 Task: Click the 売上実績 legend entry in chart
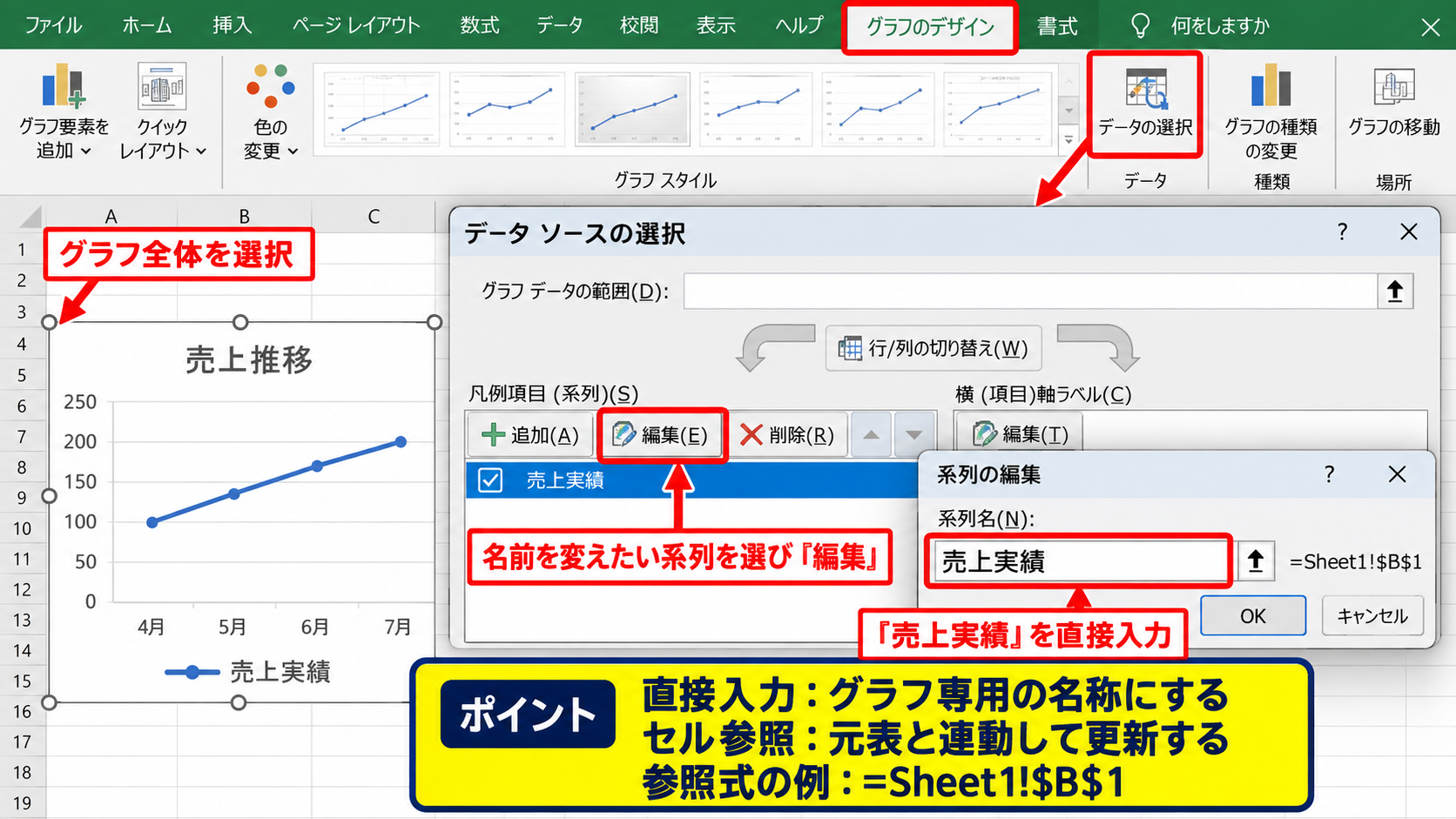coord(248,672)
